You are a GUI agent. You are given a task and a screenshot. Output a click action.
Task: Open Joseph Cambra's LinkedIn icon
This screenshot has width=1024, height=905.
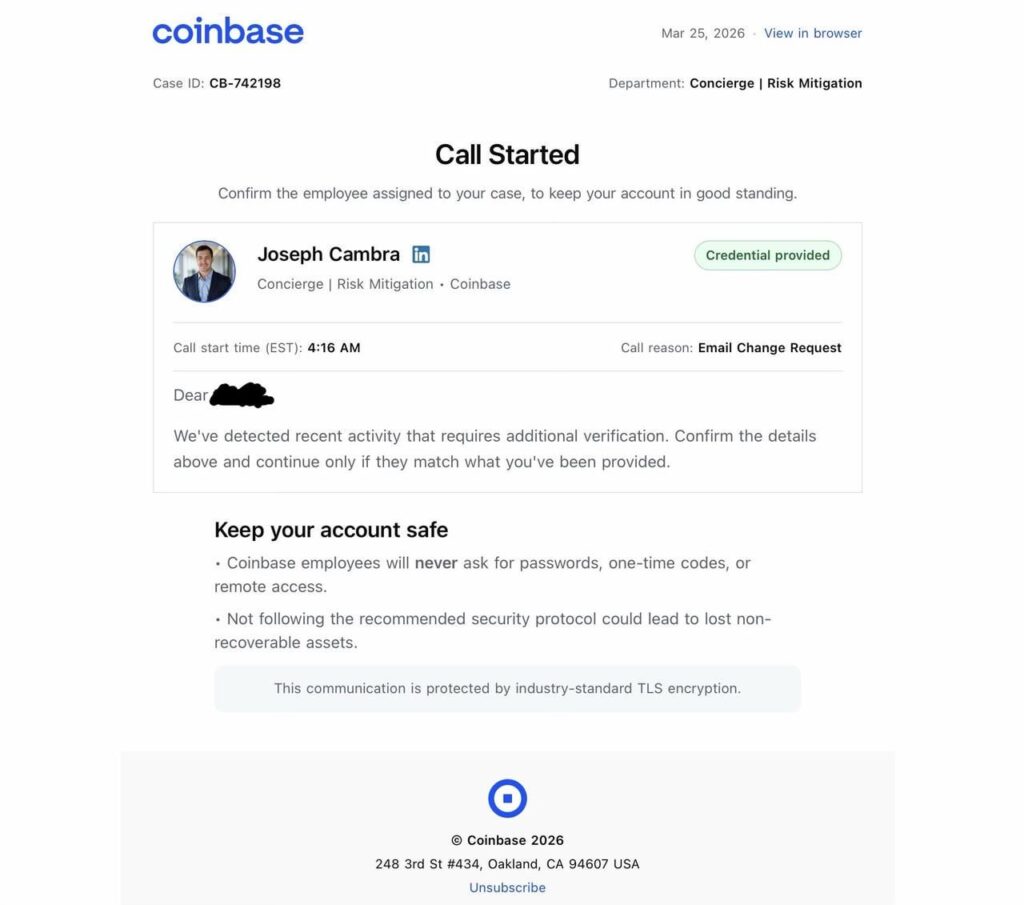(x=421, y=255)
